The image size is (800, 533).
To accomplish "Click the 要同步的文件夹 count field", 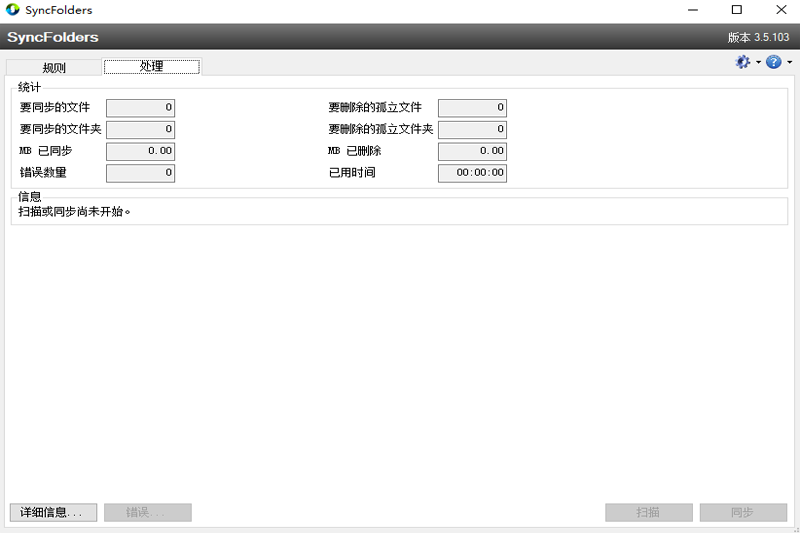I will tap(140, 130).
